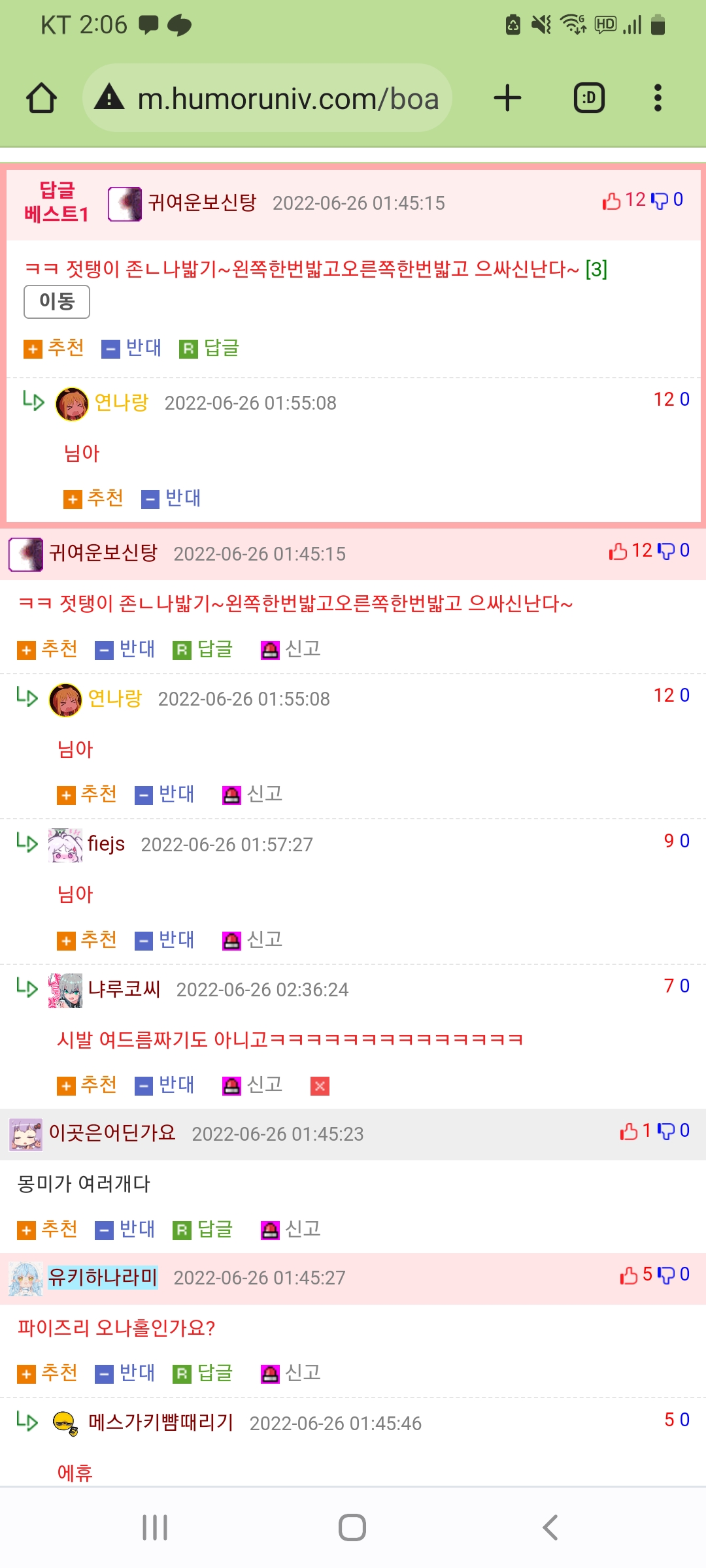
Task: Delete 냐루코씨 comment with red X
Action: (320, 1086)
